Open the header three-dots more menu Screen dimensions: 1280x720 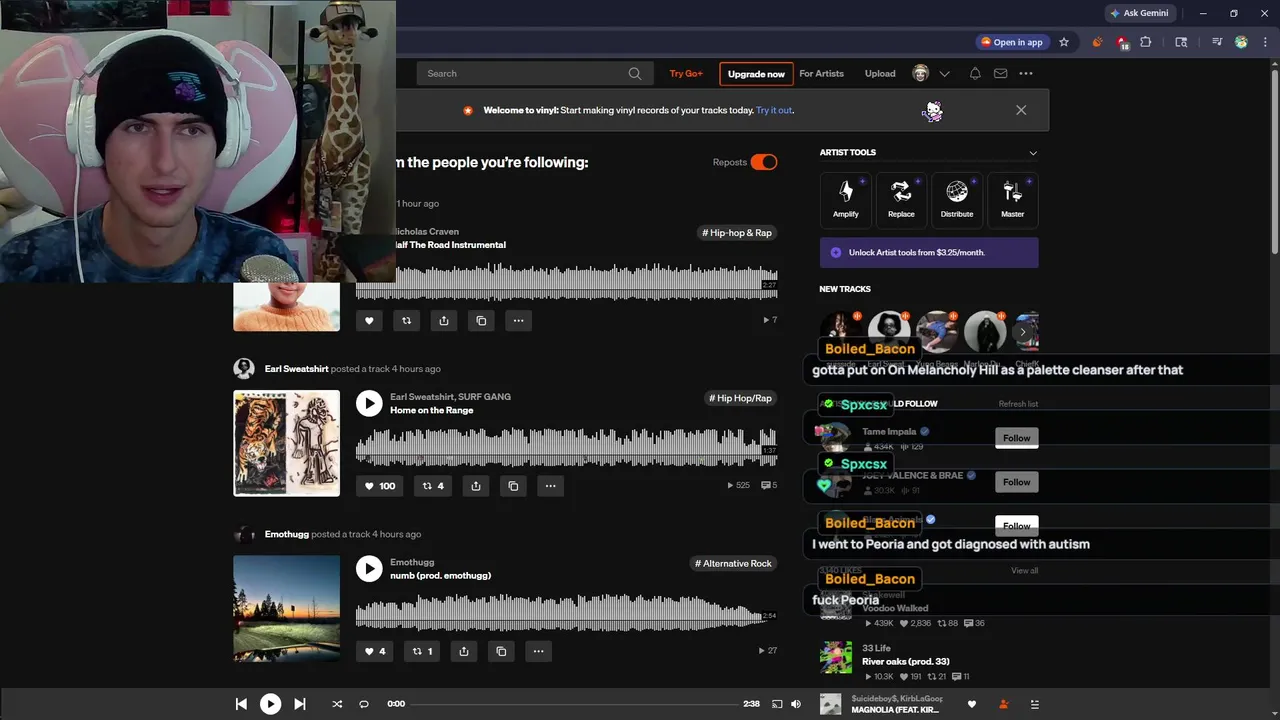(1026, 74)
